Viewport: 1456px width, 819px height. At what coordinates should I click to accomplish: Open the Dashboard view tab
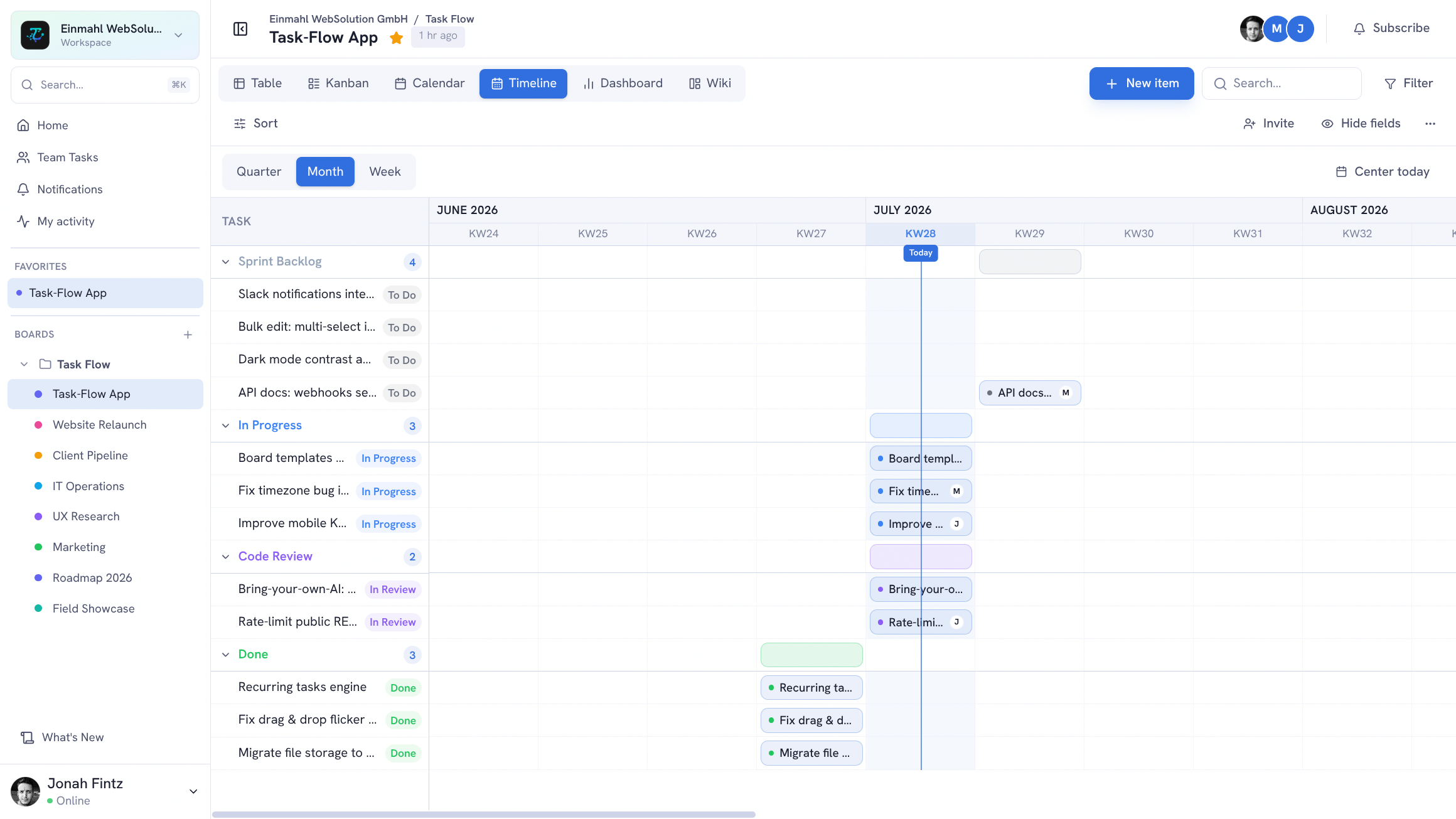point(623,83)
